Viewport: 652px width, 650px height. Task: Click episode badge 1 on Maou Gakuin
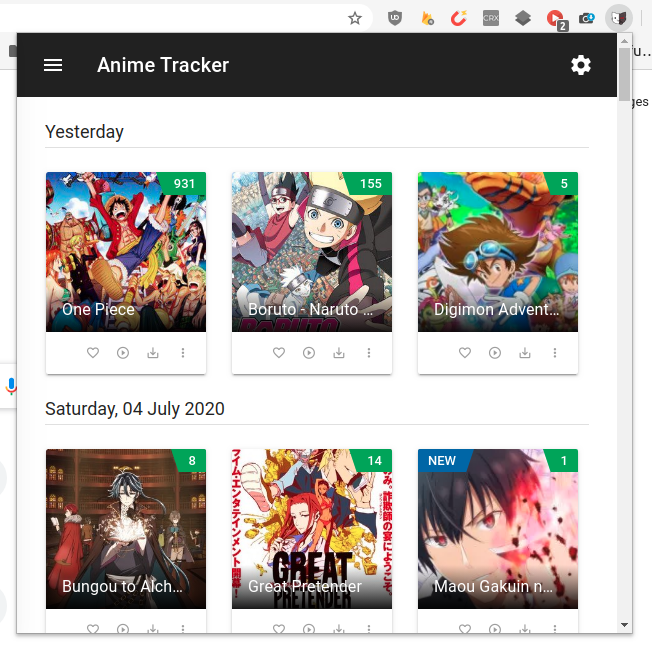click(563, 460)
